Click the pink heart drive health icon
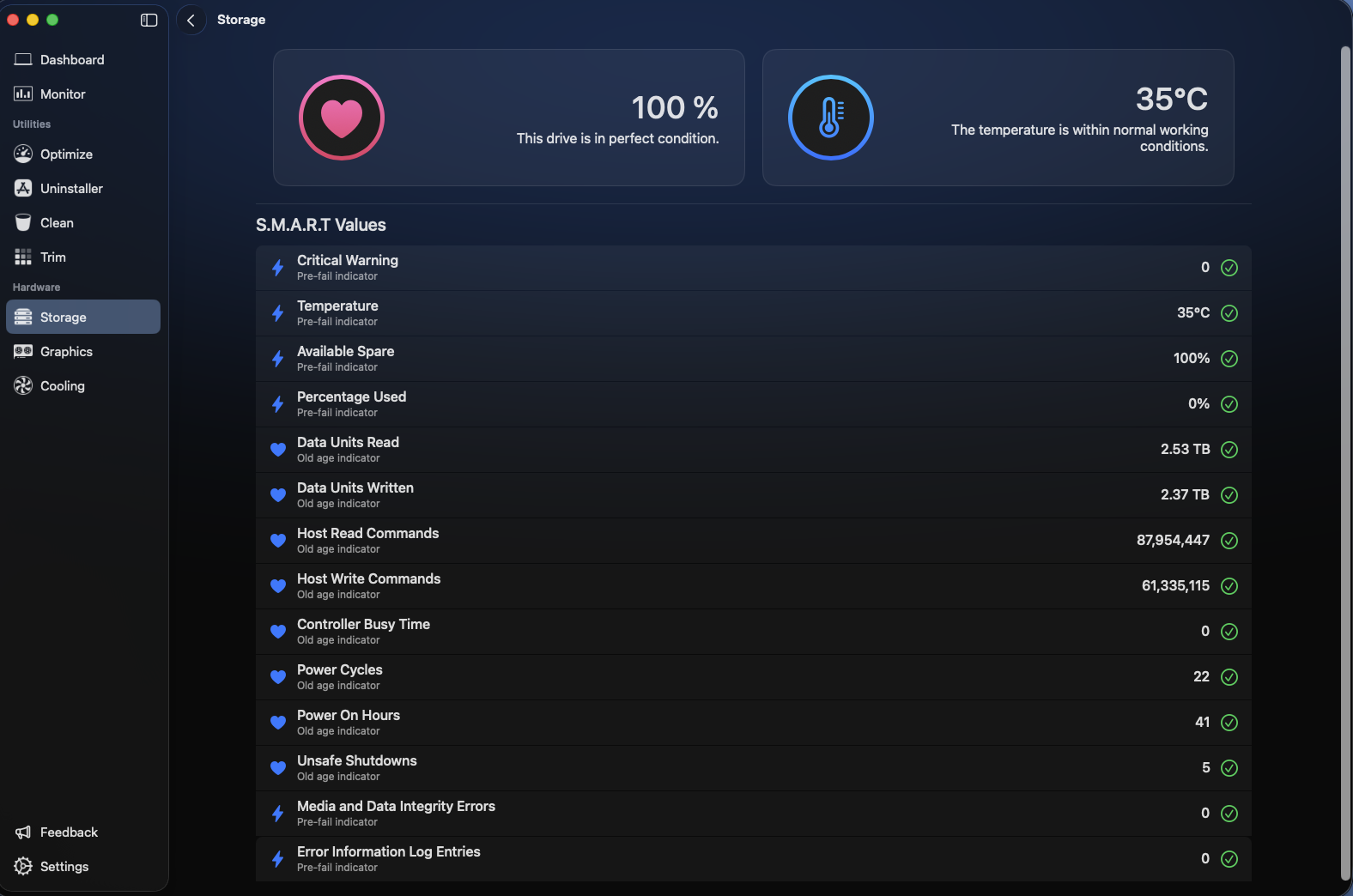This screenshot has width=1353, height=896. [342, 118]
